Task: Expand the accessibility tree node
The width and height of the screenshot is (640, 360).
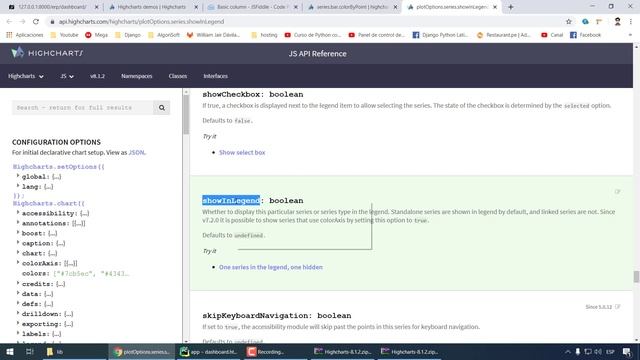Action: pos(18,213)
